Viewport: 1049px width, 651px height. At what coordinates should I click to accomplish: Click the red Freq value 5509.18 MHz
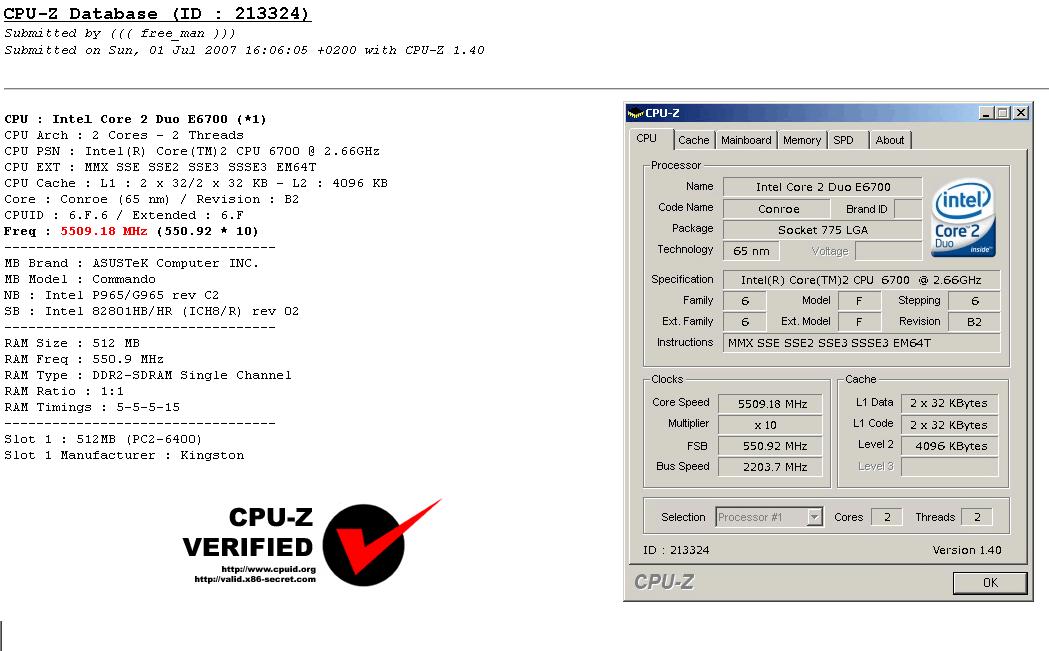coord(104,231)
